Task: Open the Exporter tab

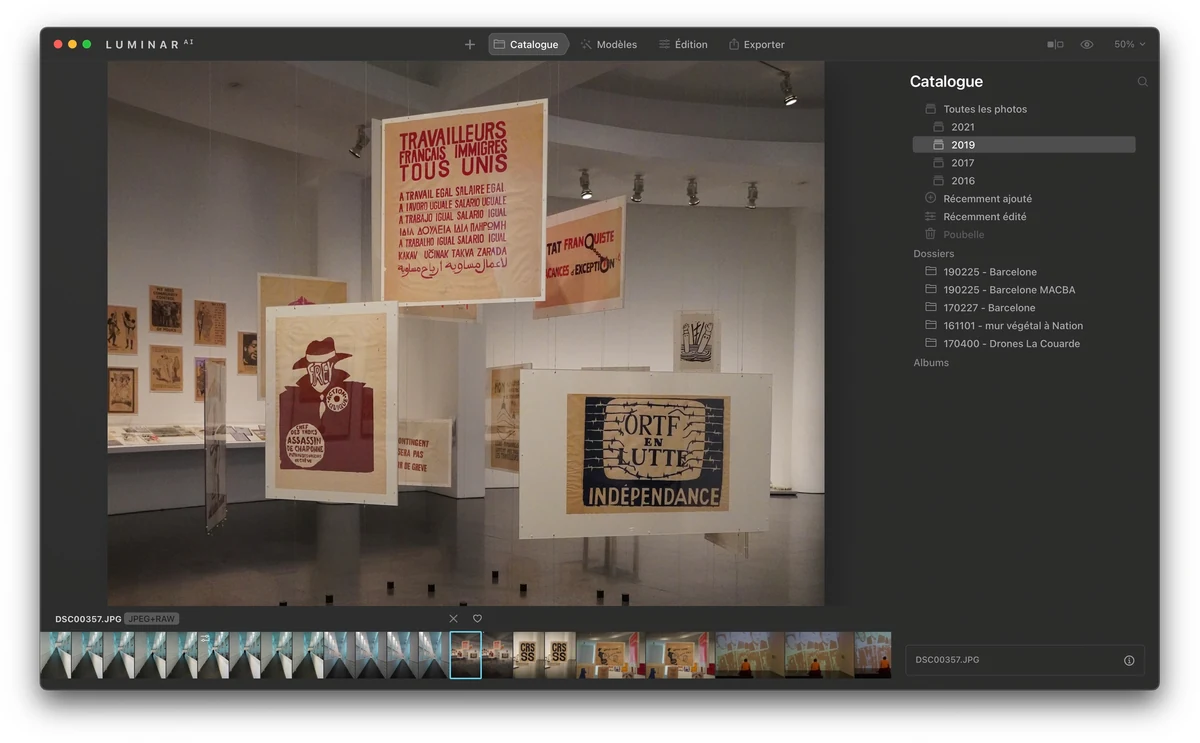Action: pyautogui.click(x=756, y=44)
